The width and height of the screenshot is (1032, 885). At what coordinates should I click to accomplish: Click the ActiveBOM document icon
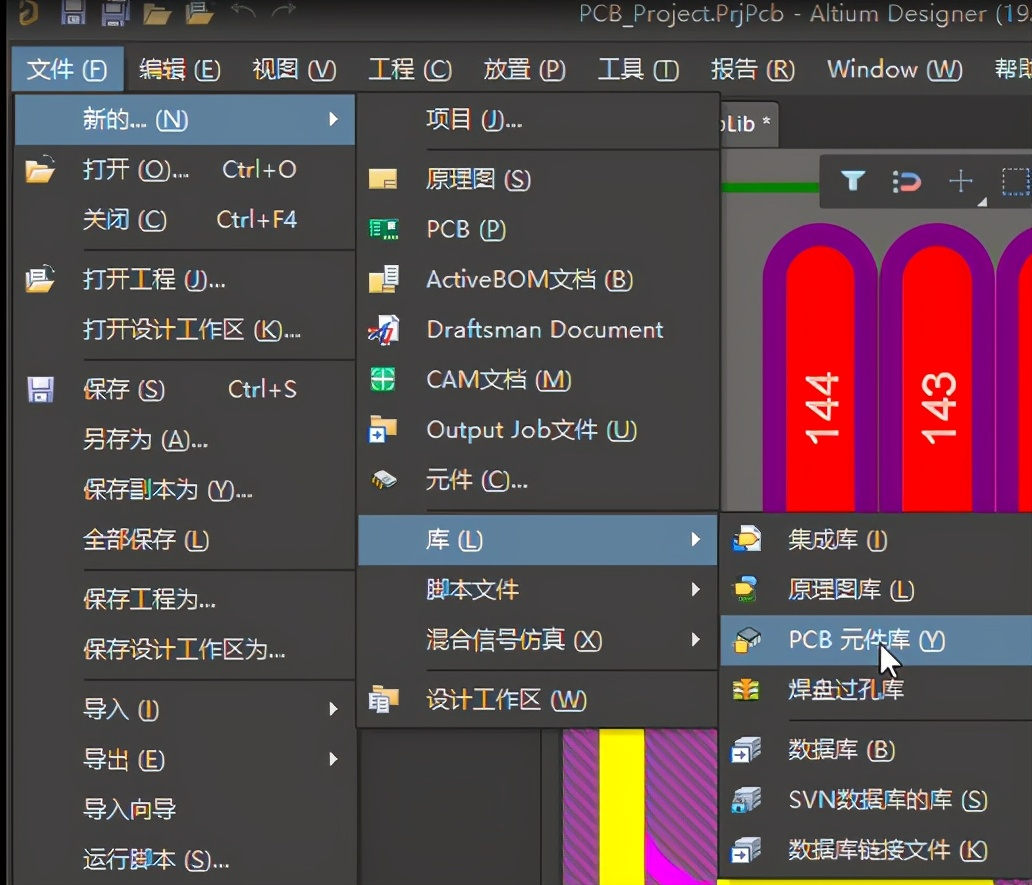[383, 279]
